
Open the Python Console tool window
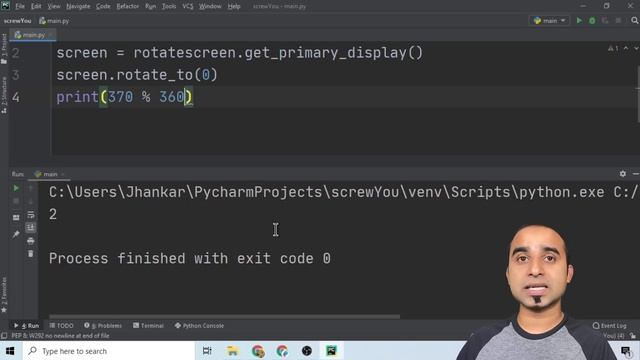point(199,326)
